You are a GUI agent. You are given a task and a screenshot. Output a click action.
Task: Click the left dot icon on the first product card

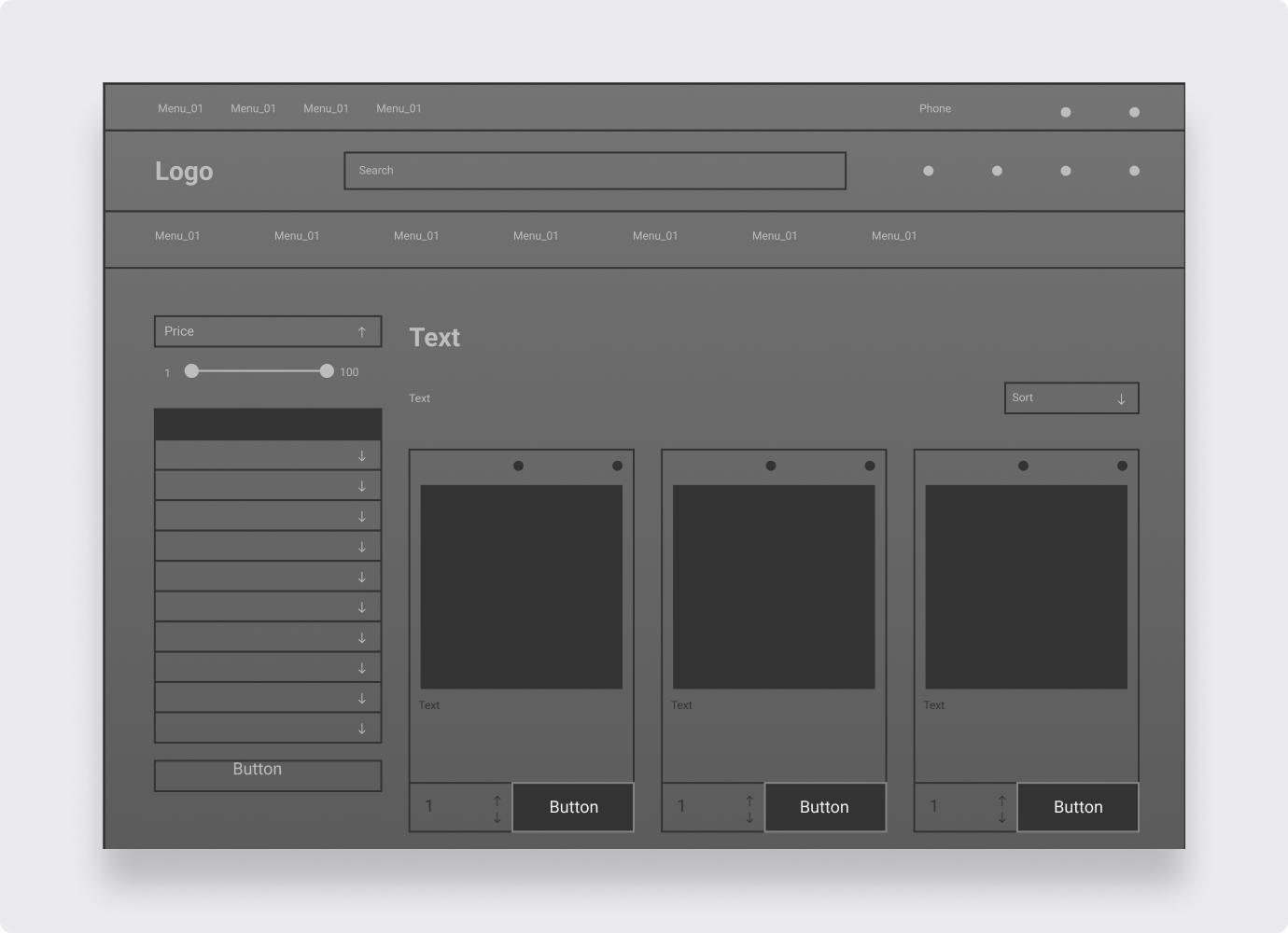click(518, 466)
